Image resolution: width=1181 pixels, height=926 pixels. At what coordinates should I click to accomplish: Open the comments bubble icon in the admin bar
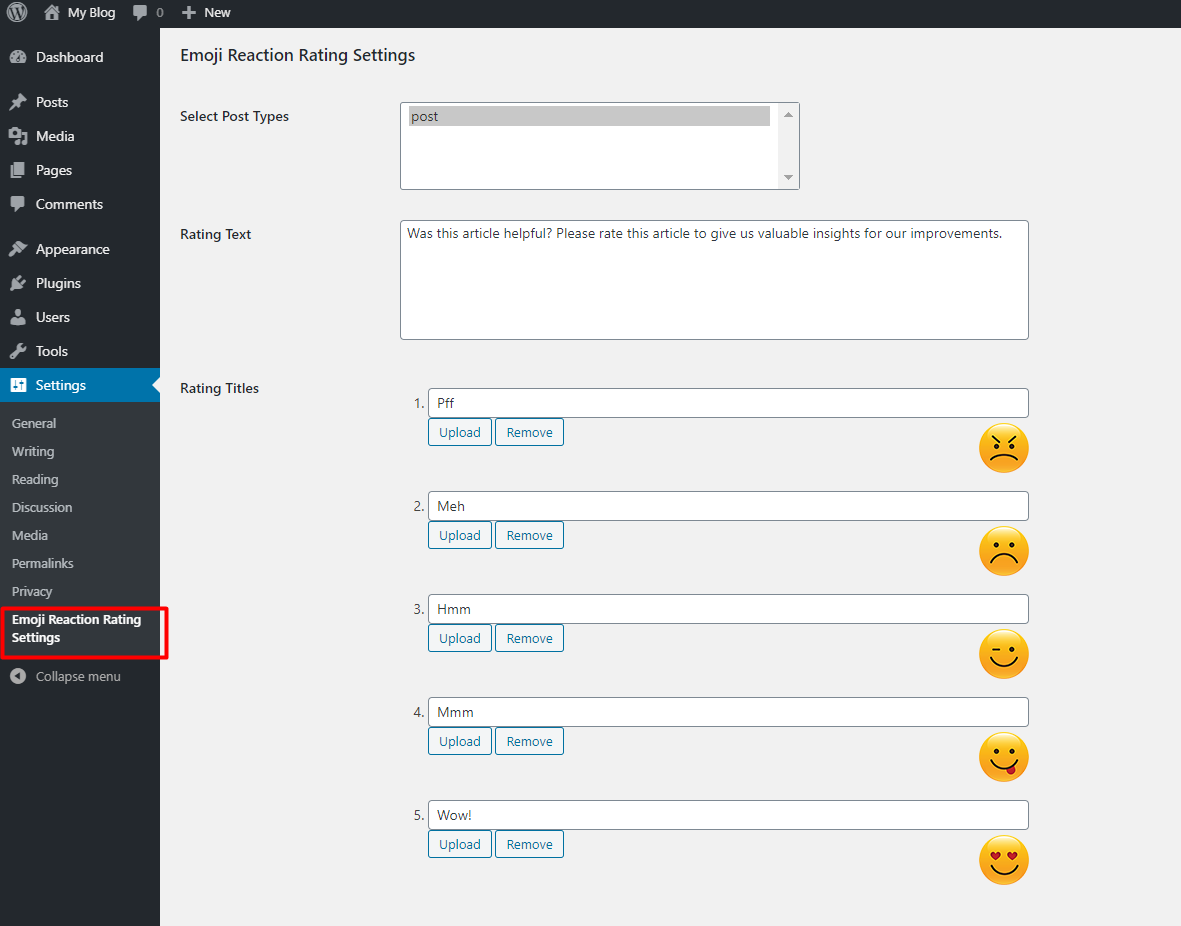pyautogui.click(x=140, y=13)
